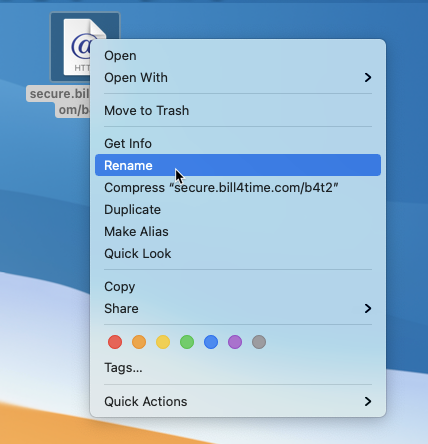Choose Open from the context menu
The width and height of the screenshot is (428, 444).
(x=238, y=56)
